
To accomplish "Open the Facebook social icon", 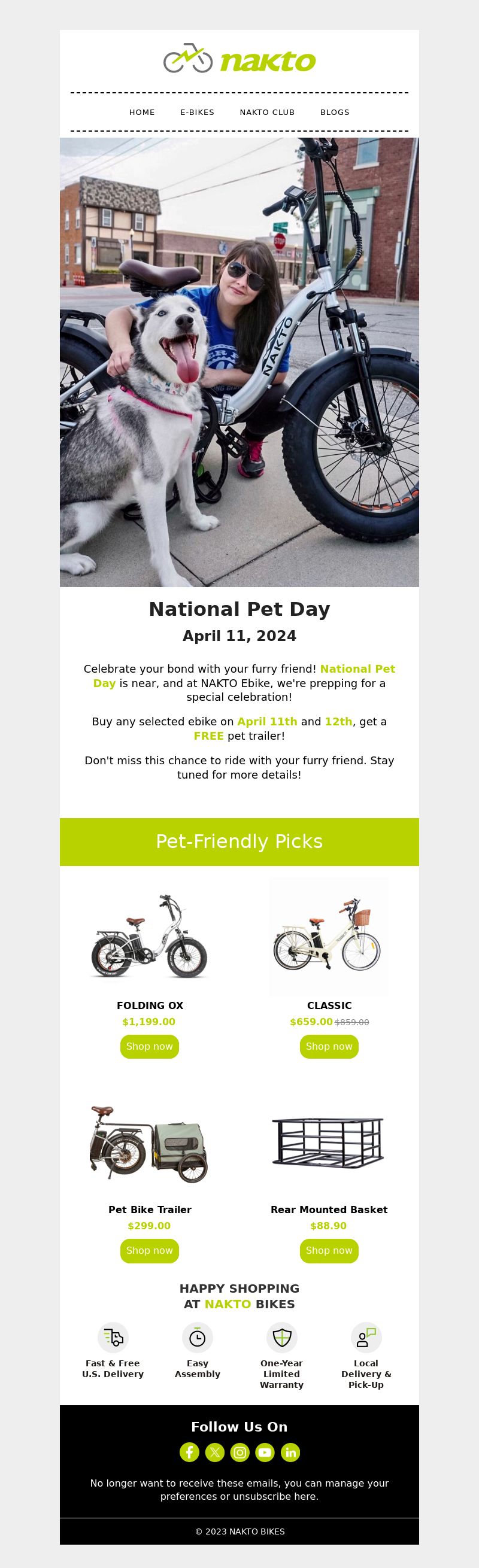I will [189, 1452].
